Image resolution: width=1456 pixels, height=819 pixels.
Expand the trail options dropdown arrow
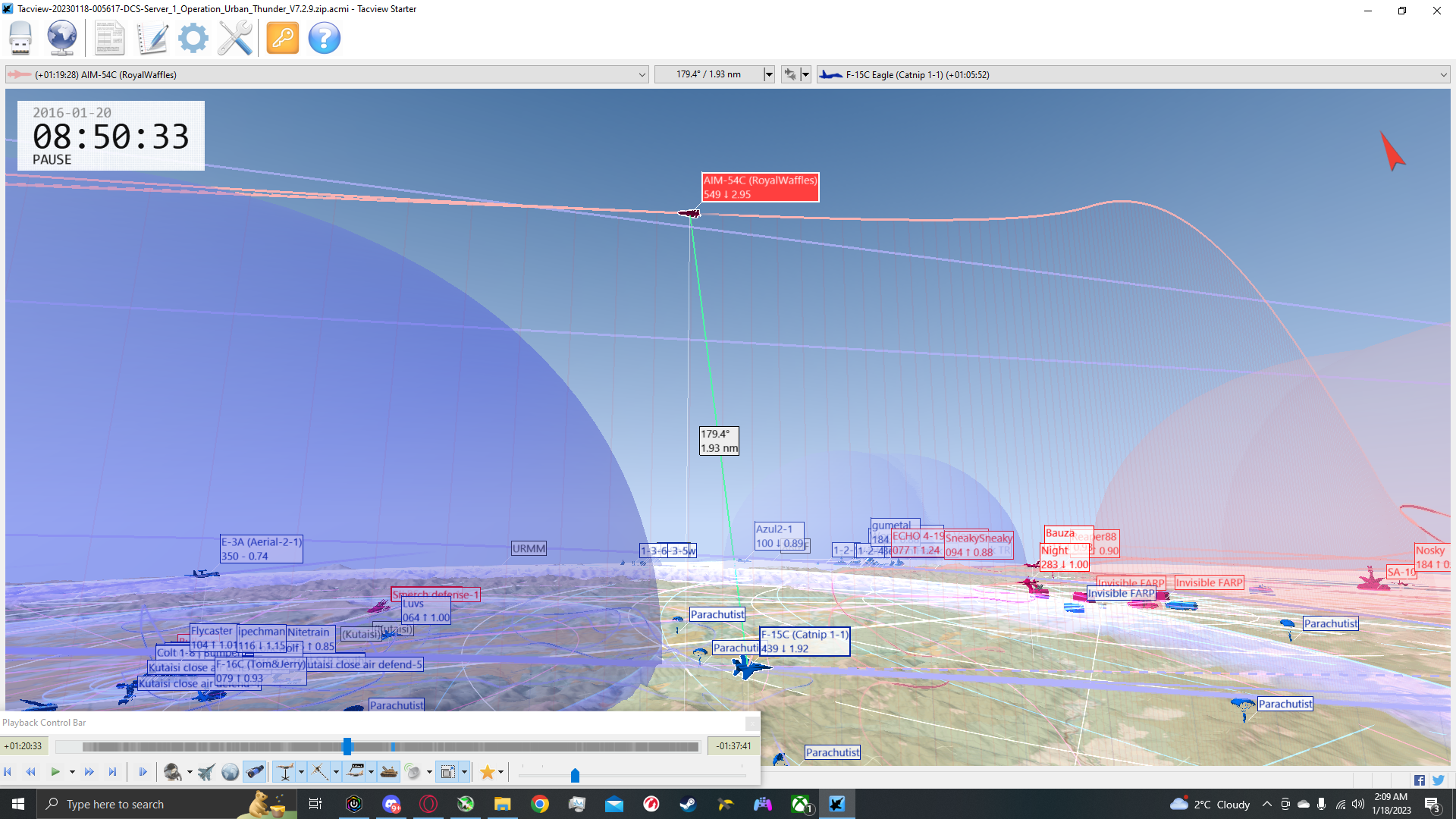click(336, 772)
